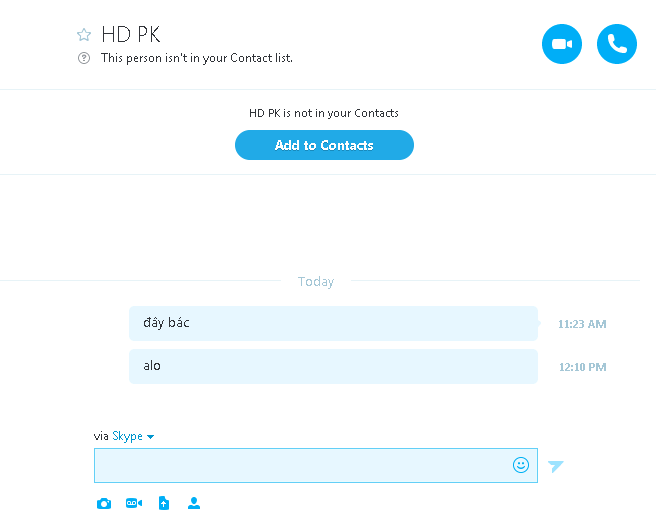Viewport: 656px width, 519px height.
Task: Open the emoticon picker
Action: coord(521,465)
